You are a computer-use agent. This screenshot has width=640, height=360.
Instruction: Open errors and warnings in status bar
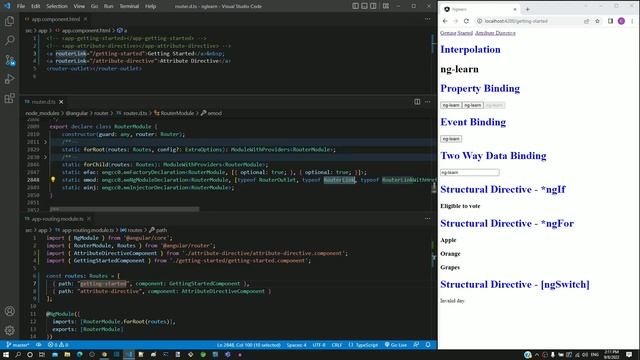[58, 345]
